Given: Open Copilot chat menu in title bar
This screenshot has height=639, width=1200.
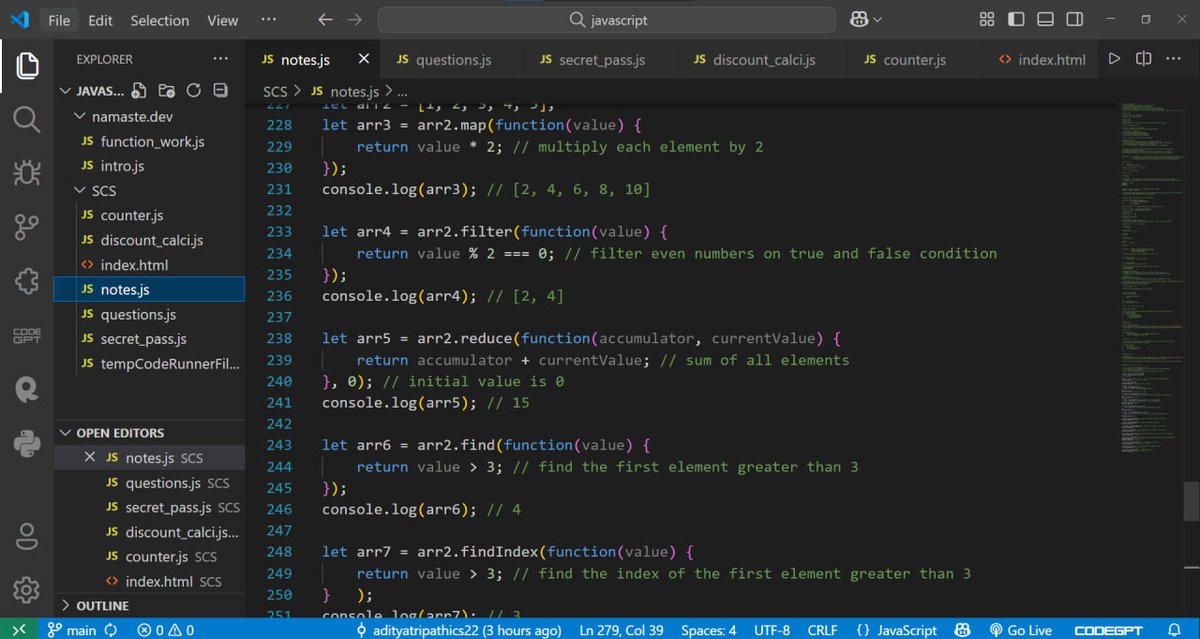Looking at the screenshot, I should pos(866,20).
